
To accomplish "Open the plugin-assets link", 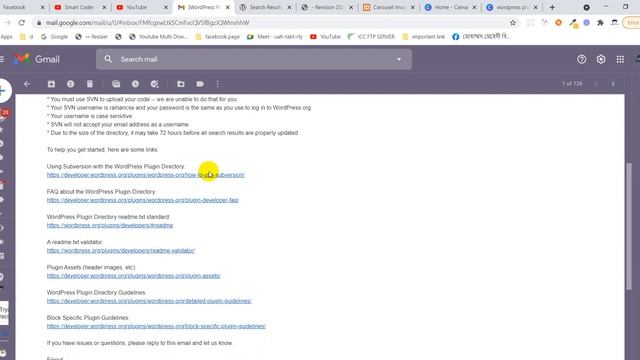I will click(x=133, y=276).
